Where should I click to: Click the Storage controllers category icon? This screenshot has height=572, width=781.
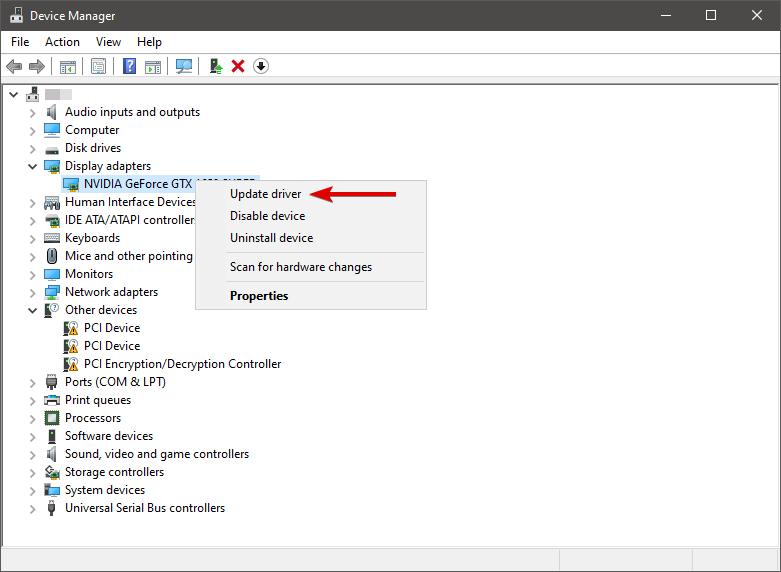click(x=52, y=472)
